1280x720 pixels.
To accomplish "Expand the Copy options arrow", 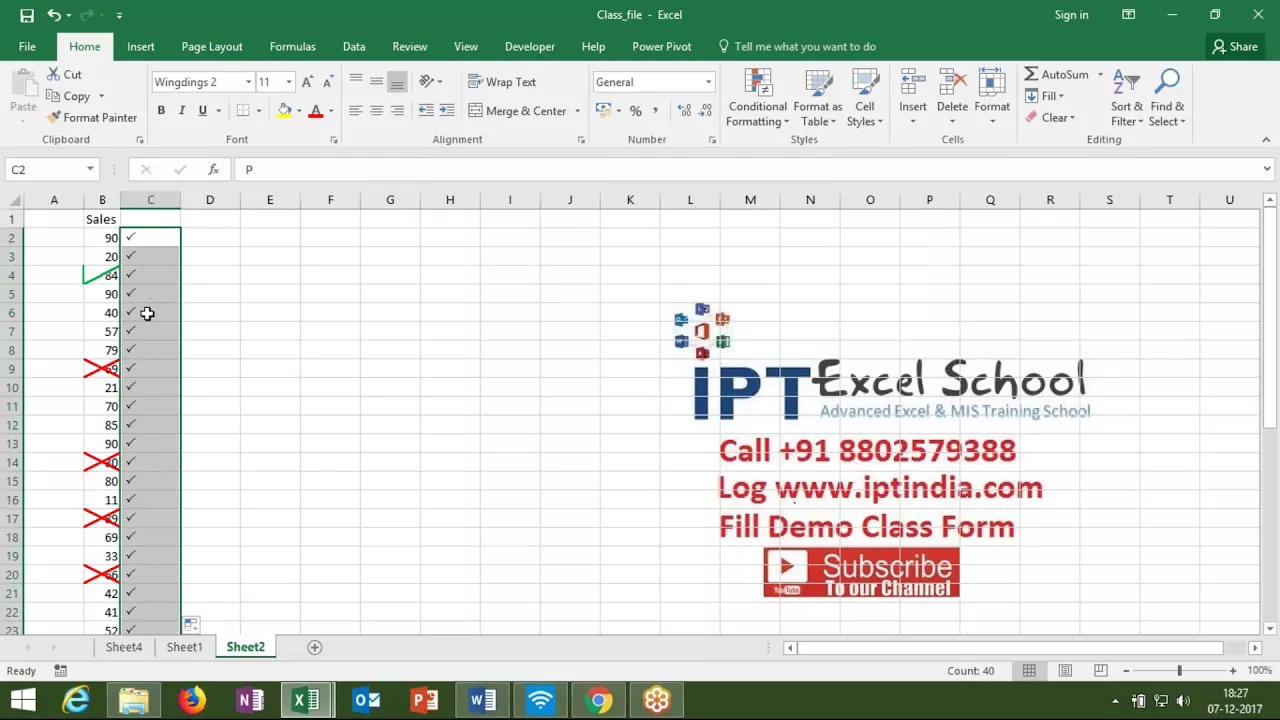I will point(101,97).
